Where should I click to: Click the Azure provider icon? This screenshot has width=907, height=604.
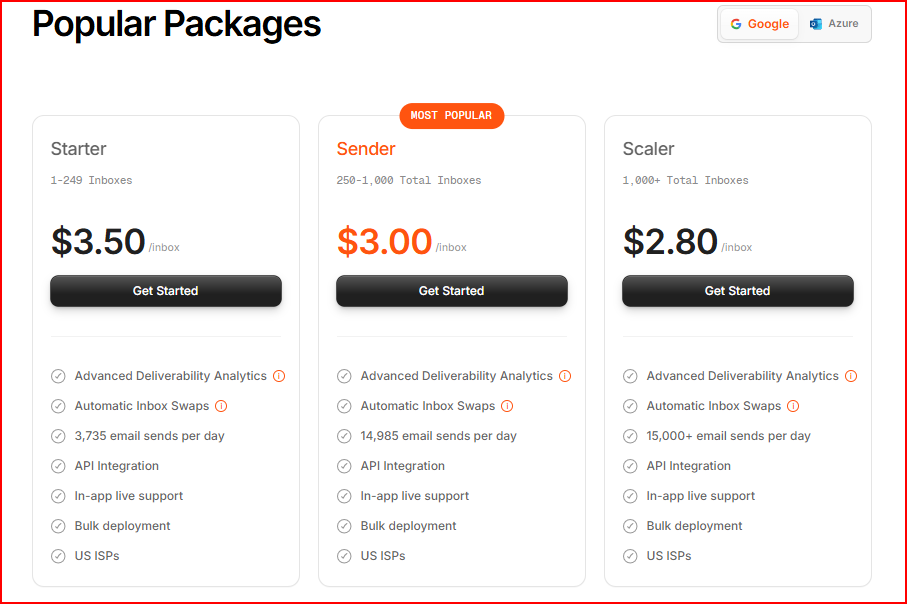(x=816, y=23)
